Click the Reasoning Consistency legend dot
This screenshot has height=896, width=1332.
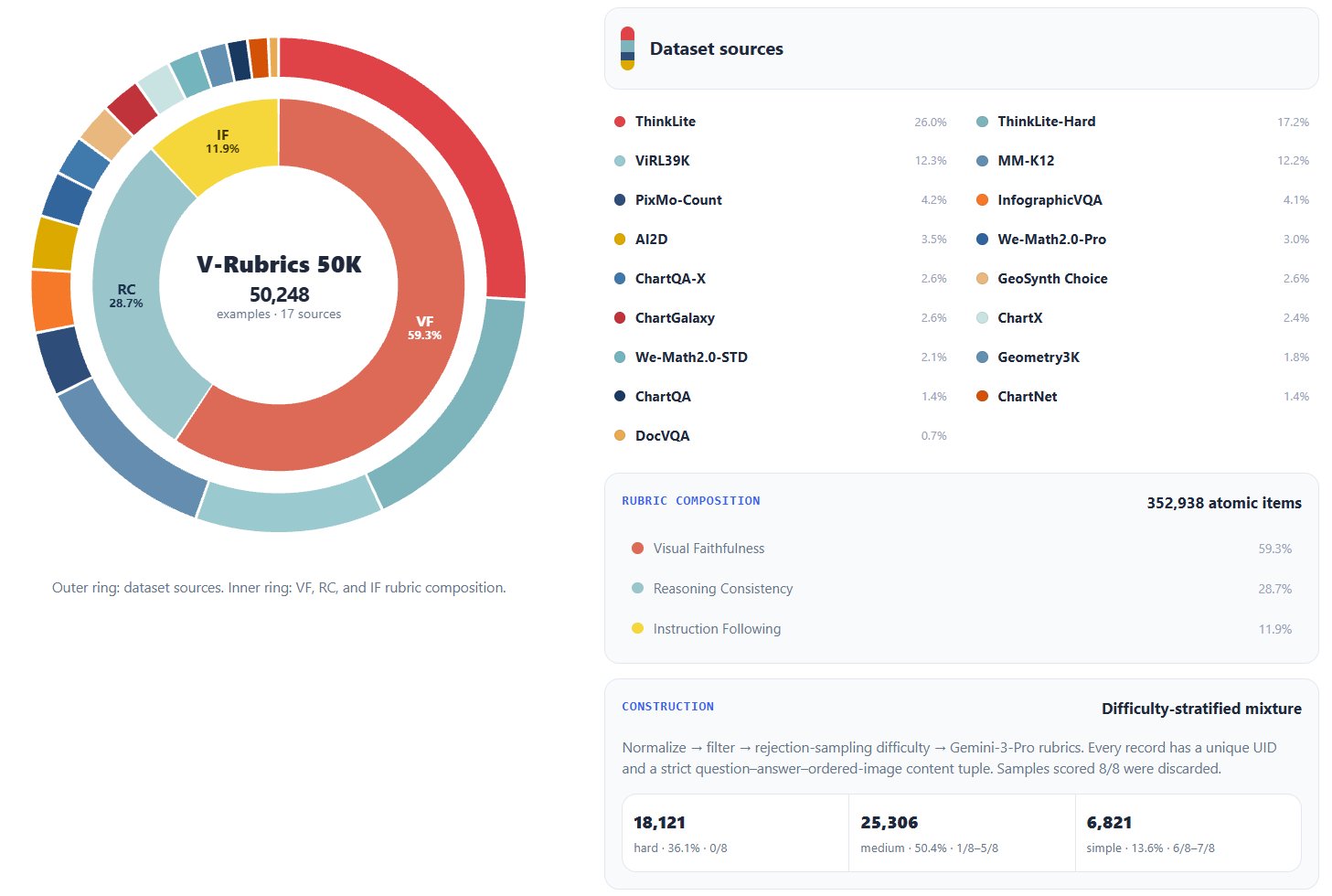(637, 589)
